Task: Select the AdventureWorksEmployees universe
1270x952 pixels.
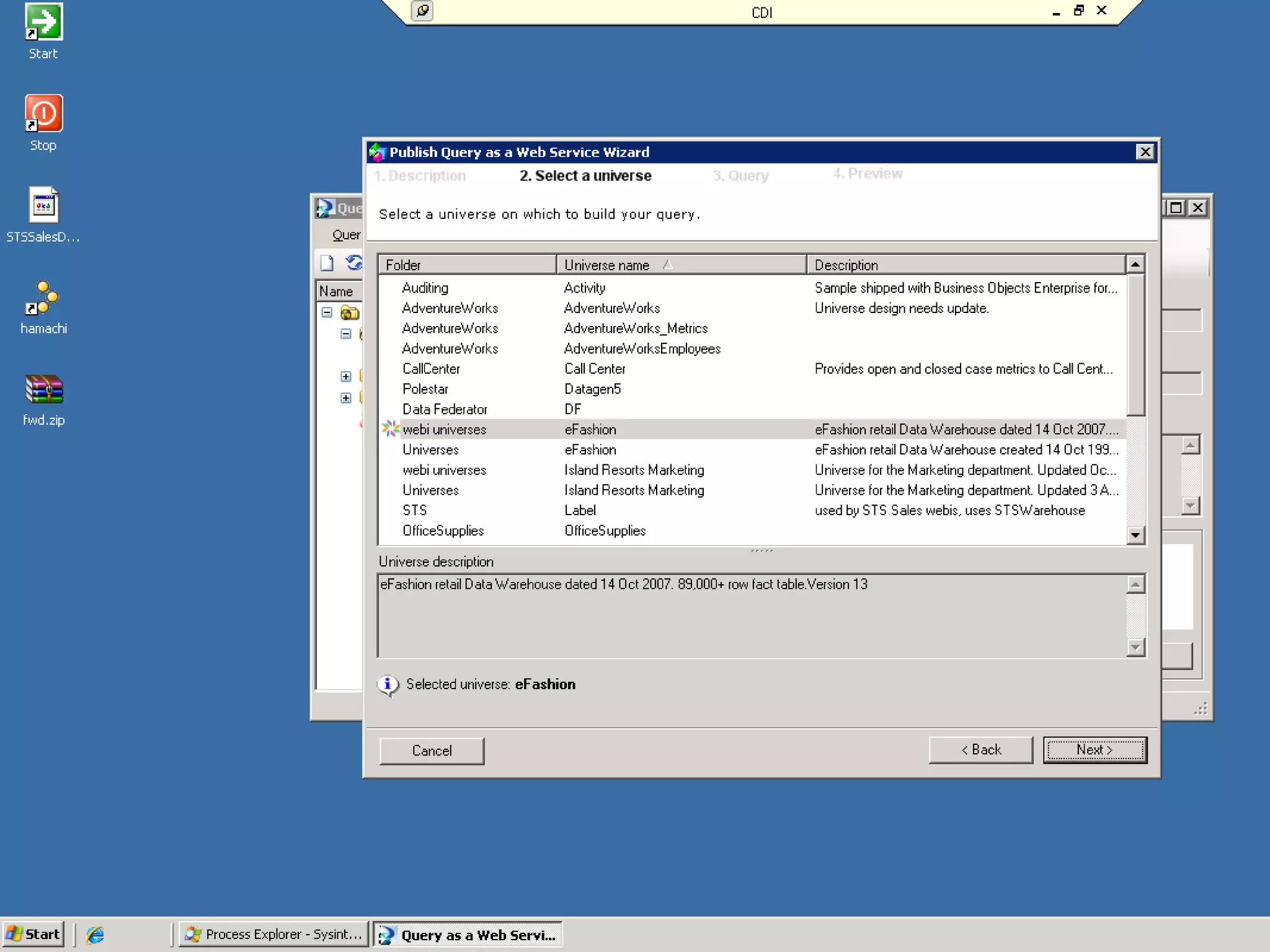Action: 752,348
